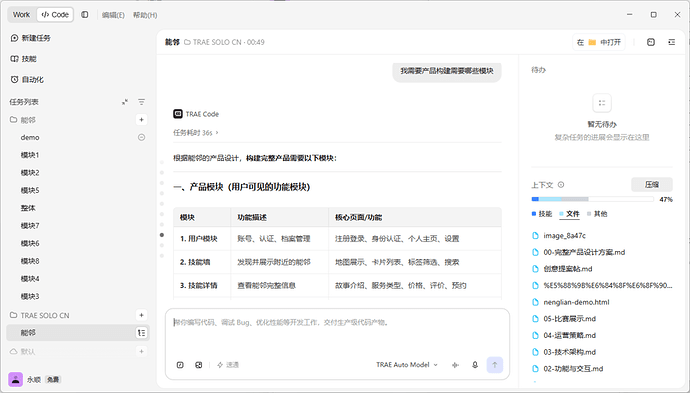The height and width of the screenshot is (393, 690).
Task: Open the TRAE Auto Model dropdown
Action: pos(407,365)
